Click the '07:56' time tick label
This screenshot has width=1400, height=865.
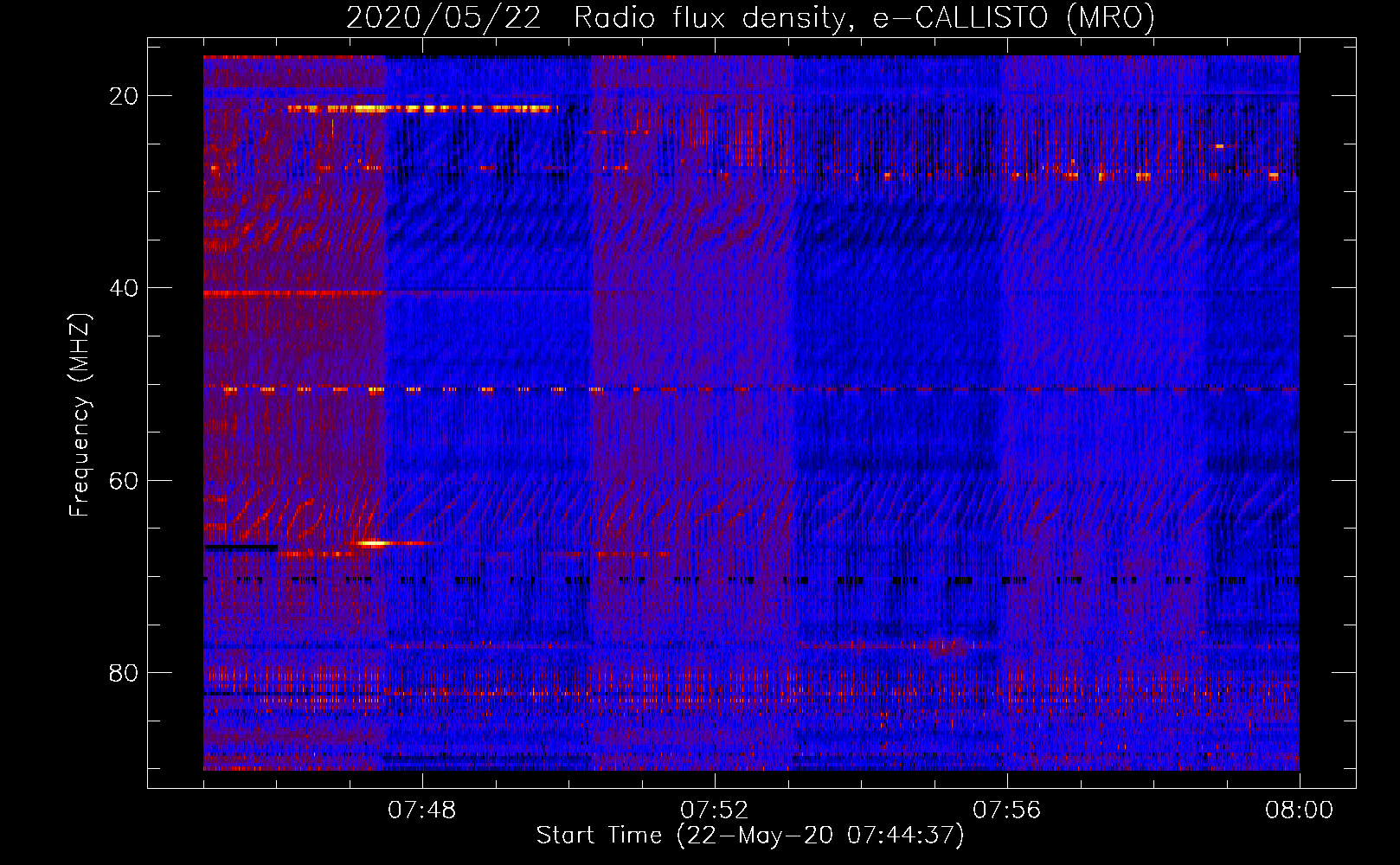pyautogui.click(x=1007, y=811)
